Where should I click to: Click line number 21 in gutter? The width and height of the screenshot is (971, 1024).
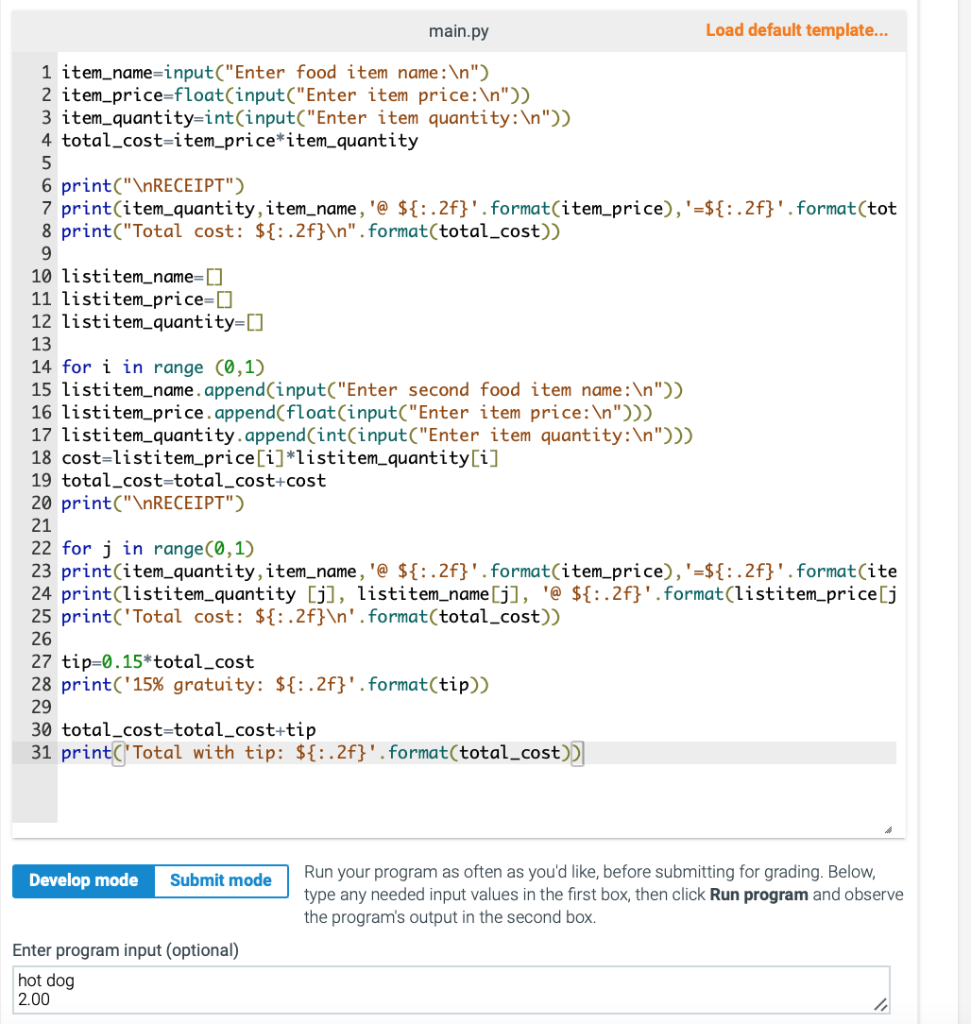point(41,526)
